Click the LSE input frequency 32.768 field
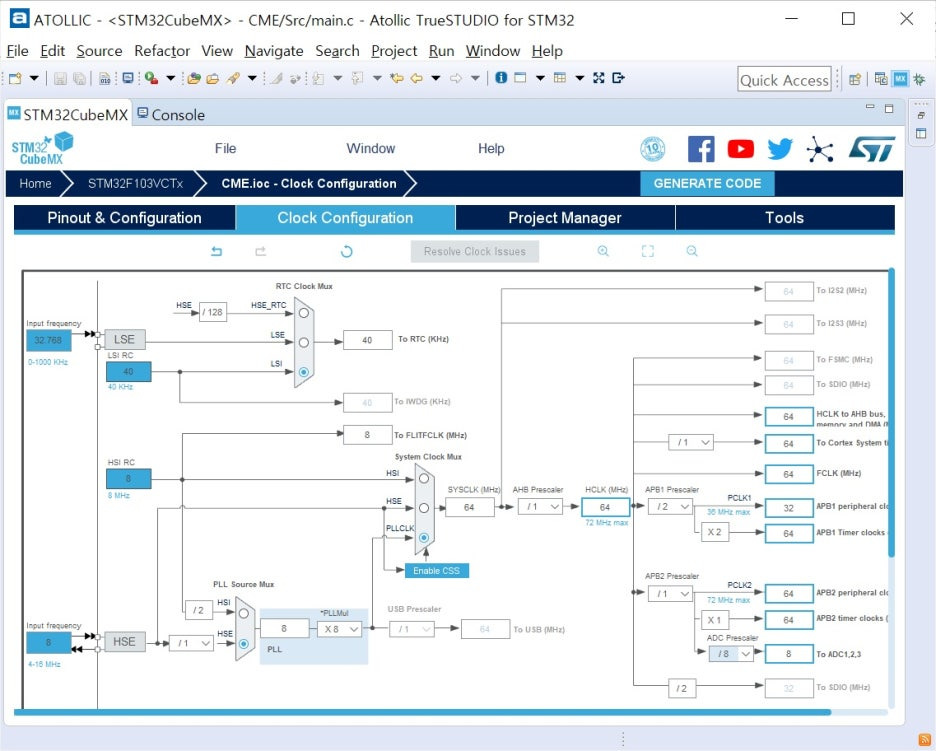936x751 pixels. click(x=48, y=340)
